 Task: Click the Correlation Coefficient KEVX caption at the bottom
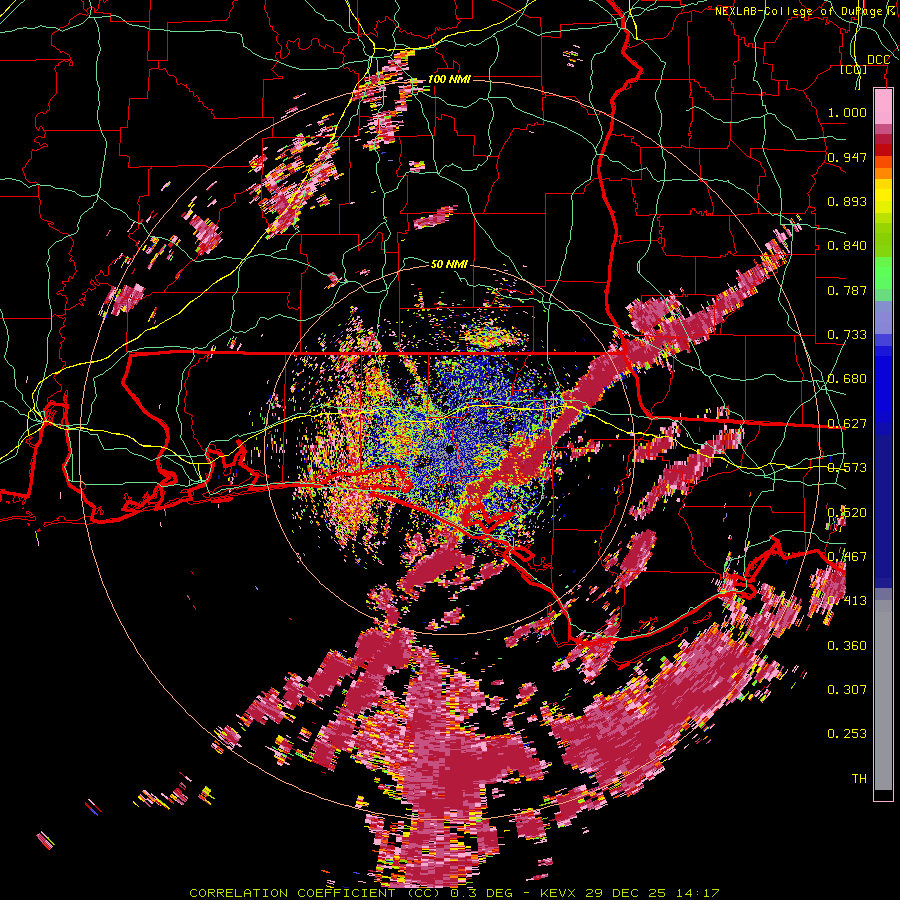click(454, 893)
